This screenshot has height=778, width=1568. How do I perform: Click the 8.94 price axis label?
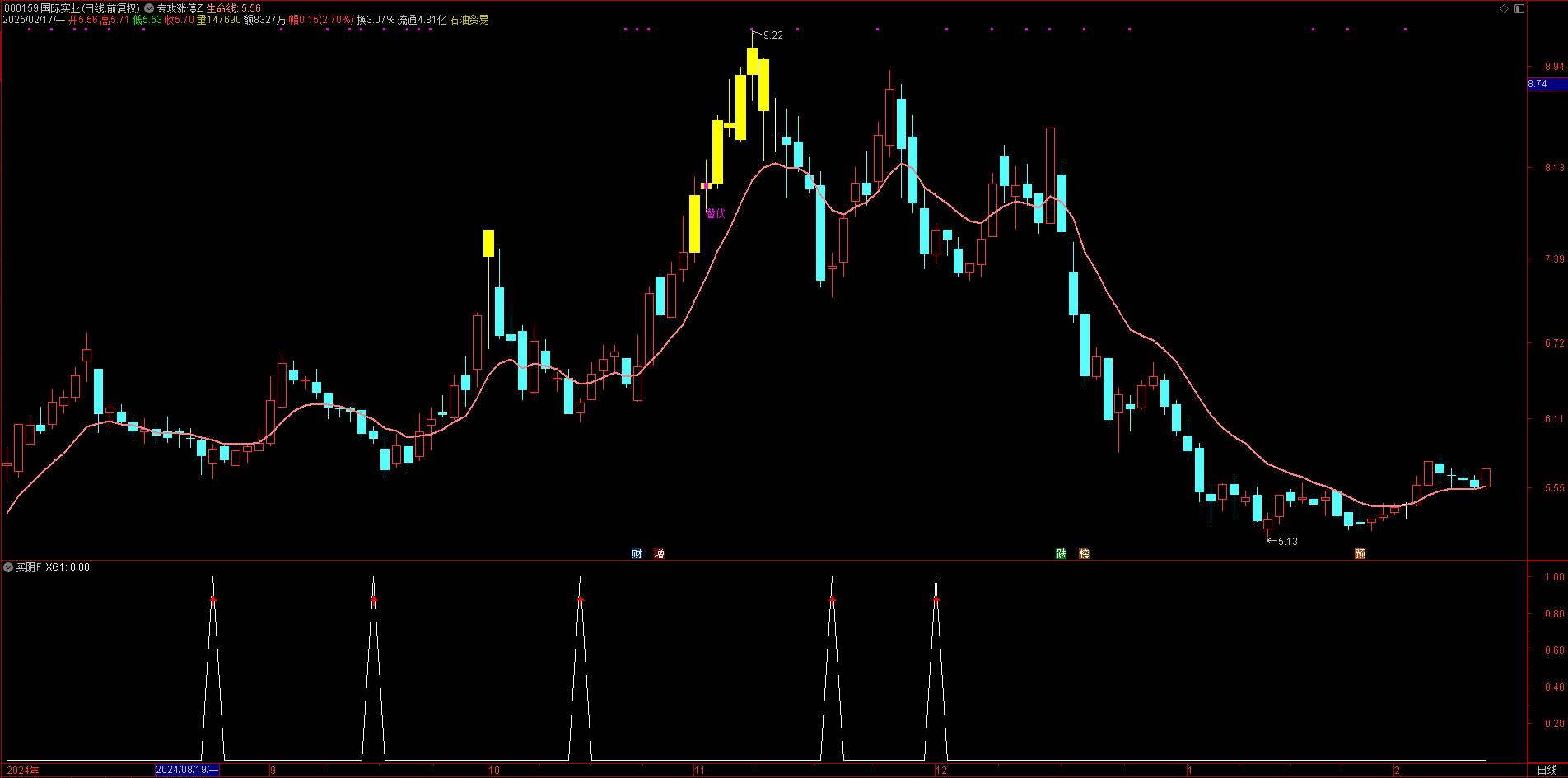pos(1554,67)
